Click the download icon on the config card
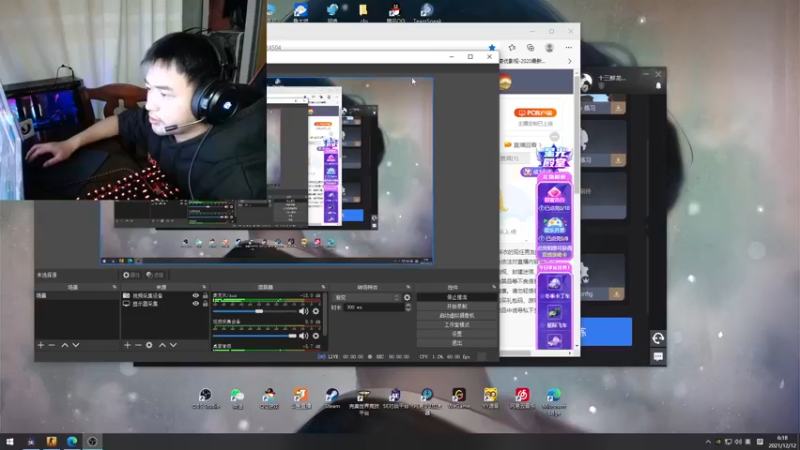Image resolution: width=800 pixels, height=450 pixels. pyautogui.click(x=617, y=294)
